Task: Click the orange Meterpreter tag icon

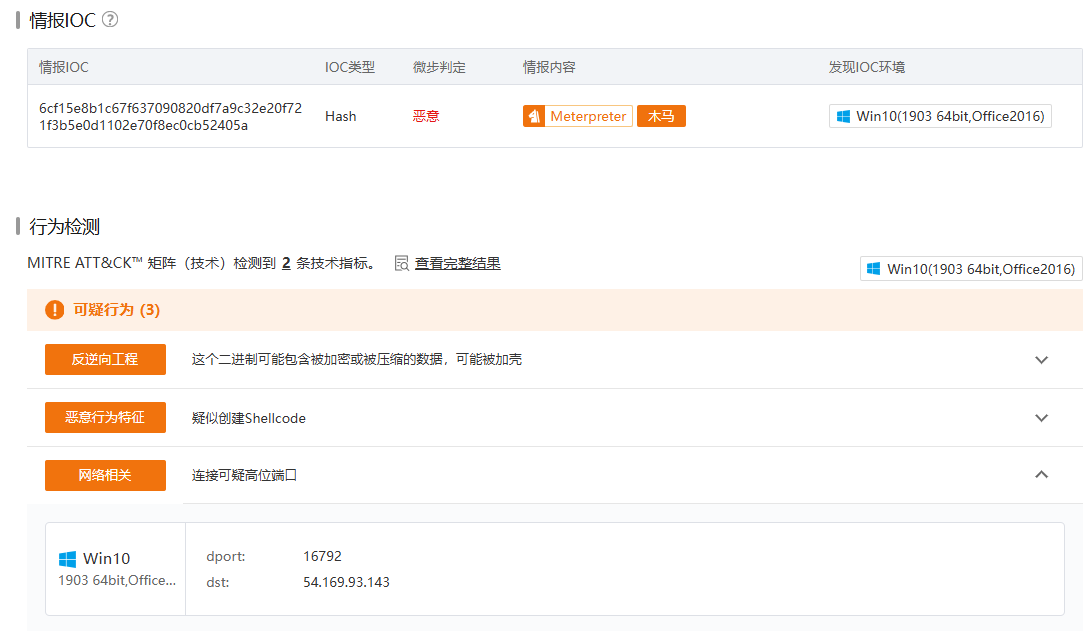Action: click(x=534, y=117)
